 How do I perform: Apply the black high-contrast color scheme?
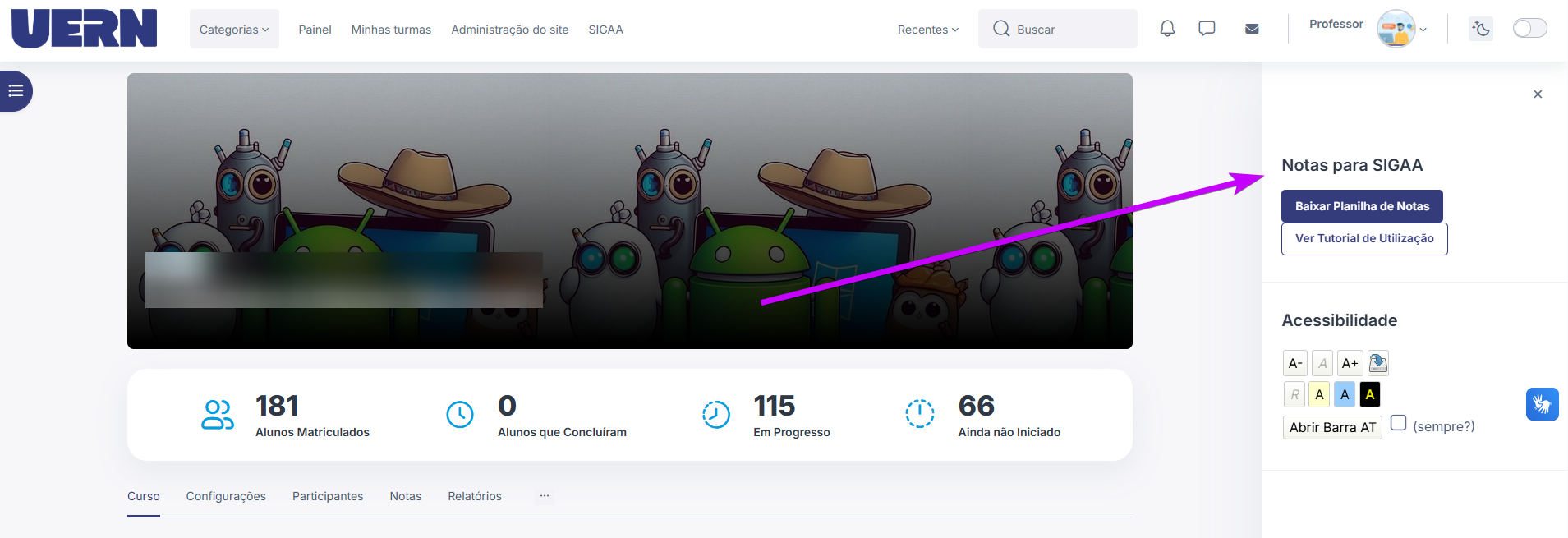click(x=1370, y=394)
